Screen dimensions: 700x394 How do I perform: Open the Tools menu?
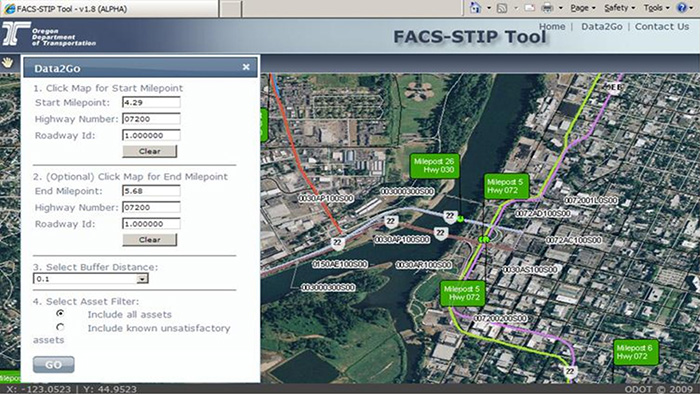(656, 8)
